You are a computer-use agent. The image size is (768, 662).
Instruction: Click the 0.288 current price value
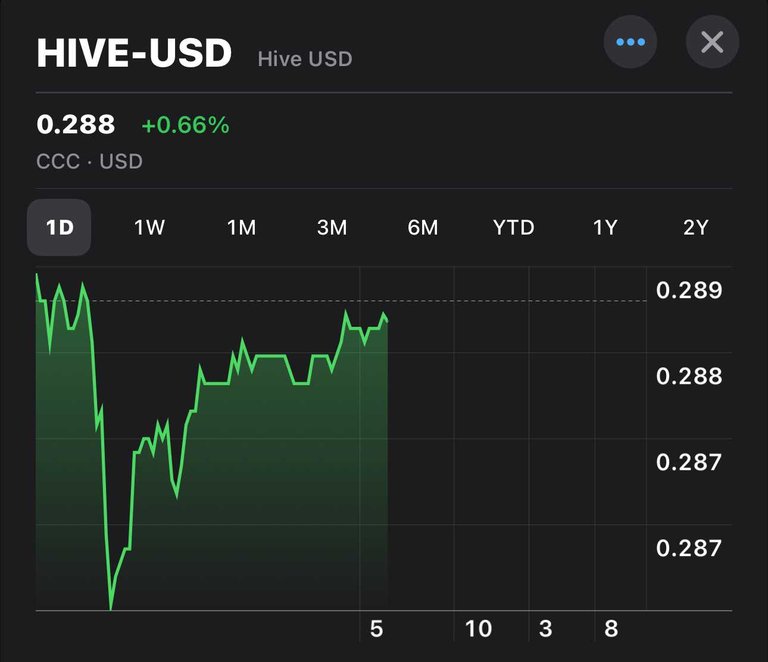[x=76, y=125]
